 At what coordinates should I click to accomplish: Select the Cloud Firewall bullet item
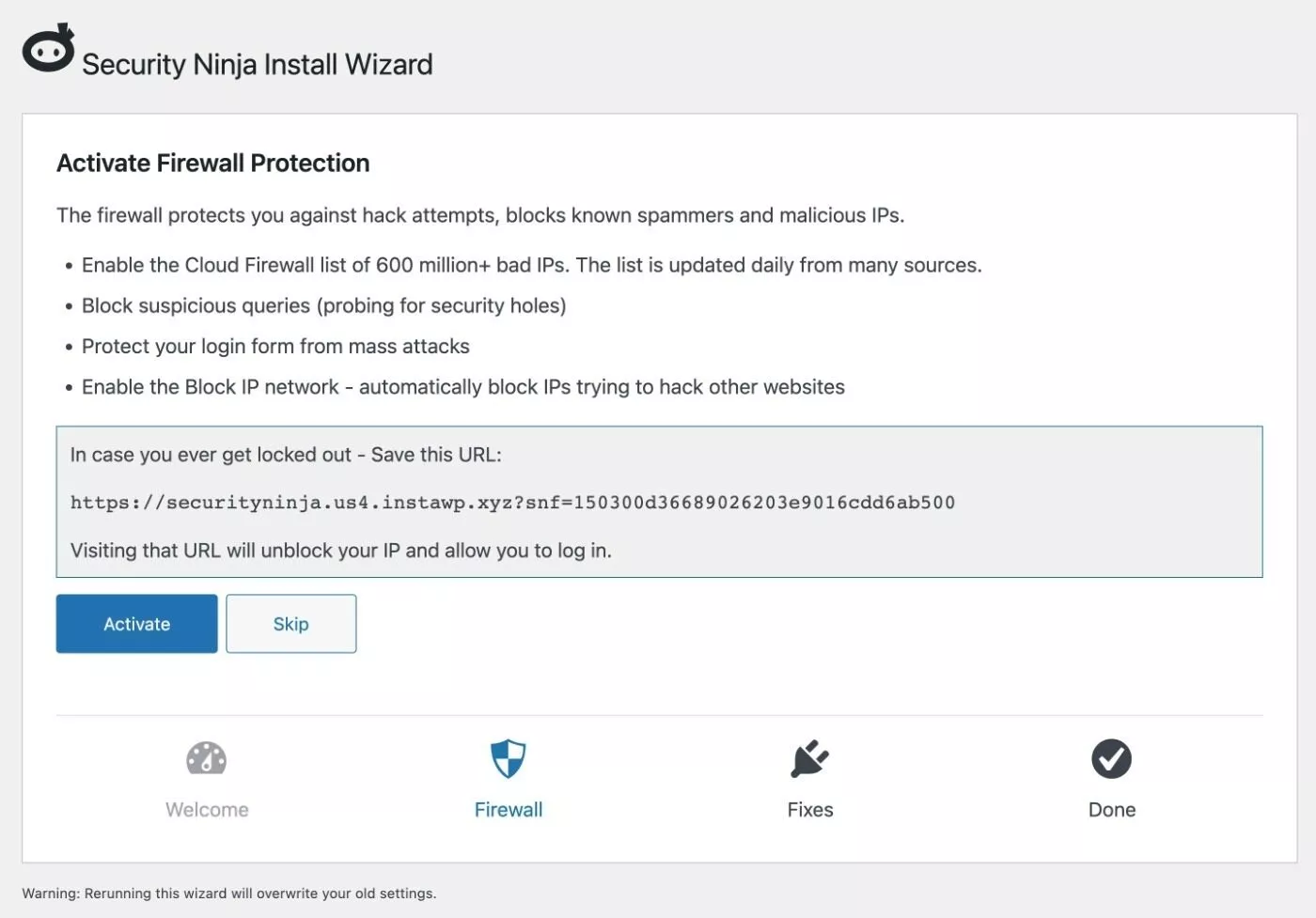[x=531, y=266]
